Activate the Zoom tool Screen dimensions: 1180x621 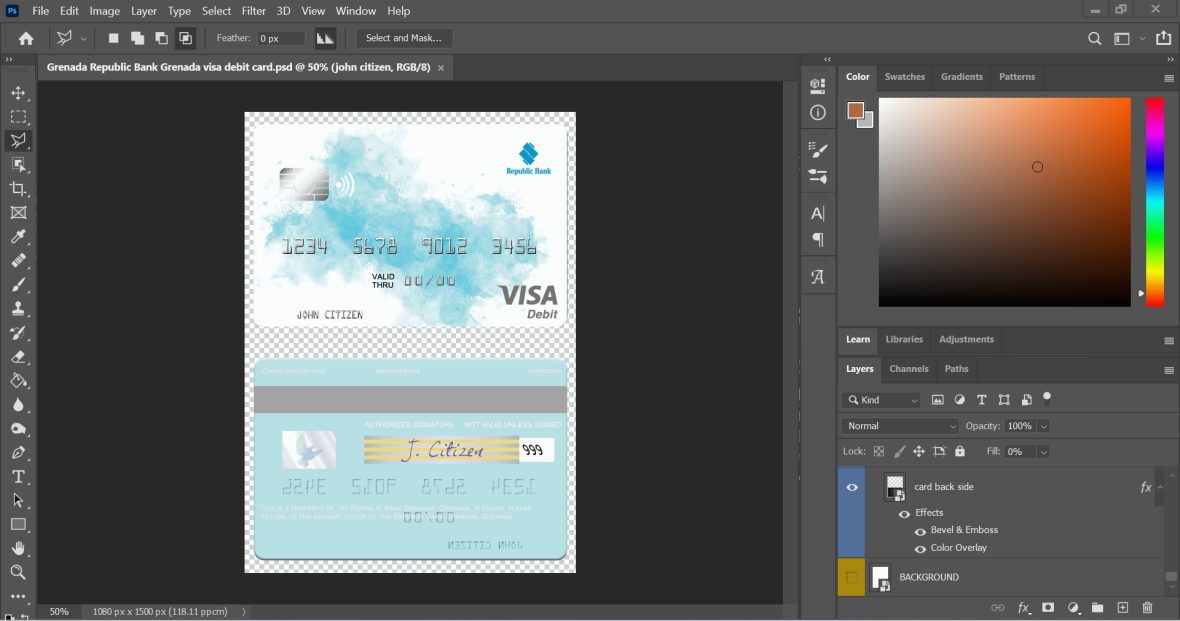pyautogui.click(x=18, y=572)
